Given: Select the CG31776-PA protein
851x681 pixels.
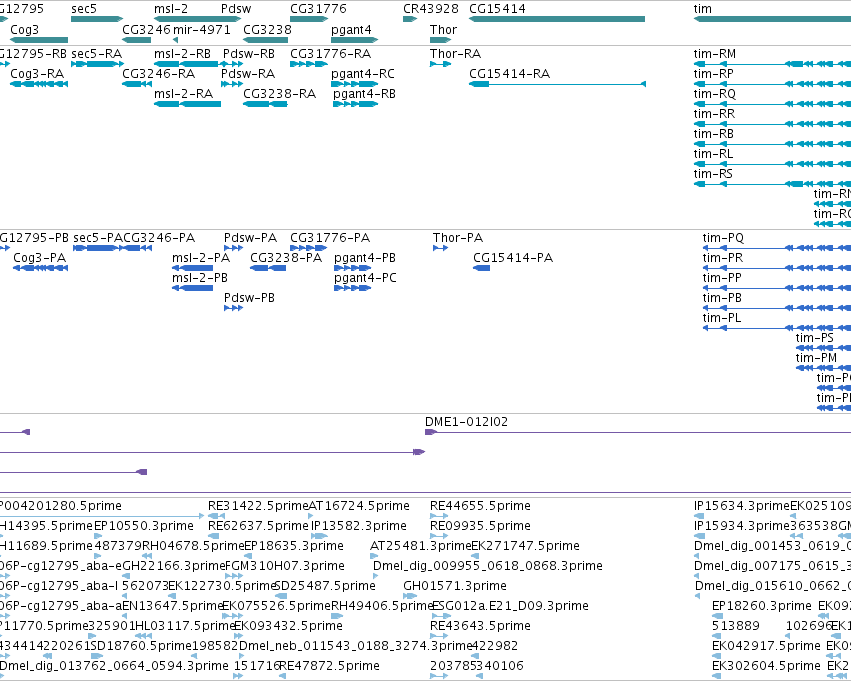Looking at the screenshot, I should [308, 248].
